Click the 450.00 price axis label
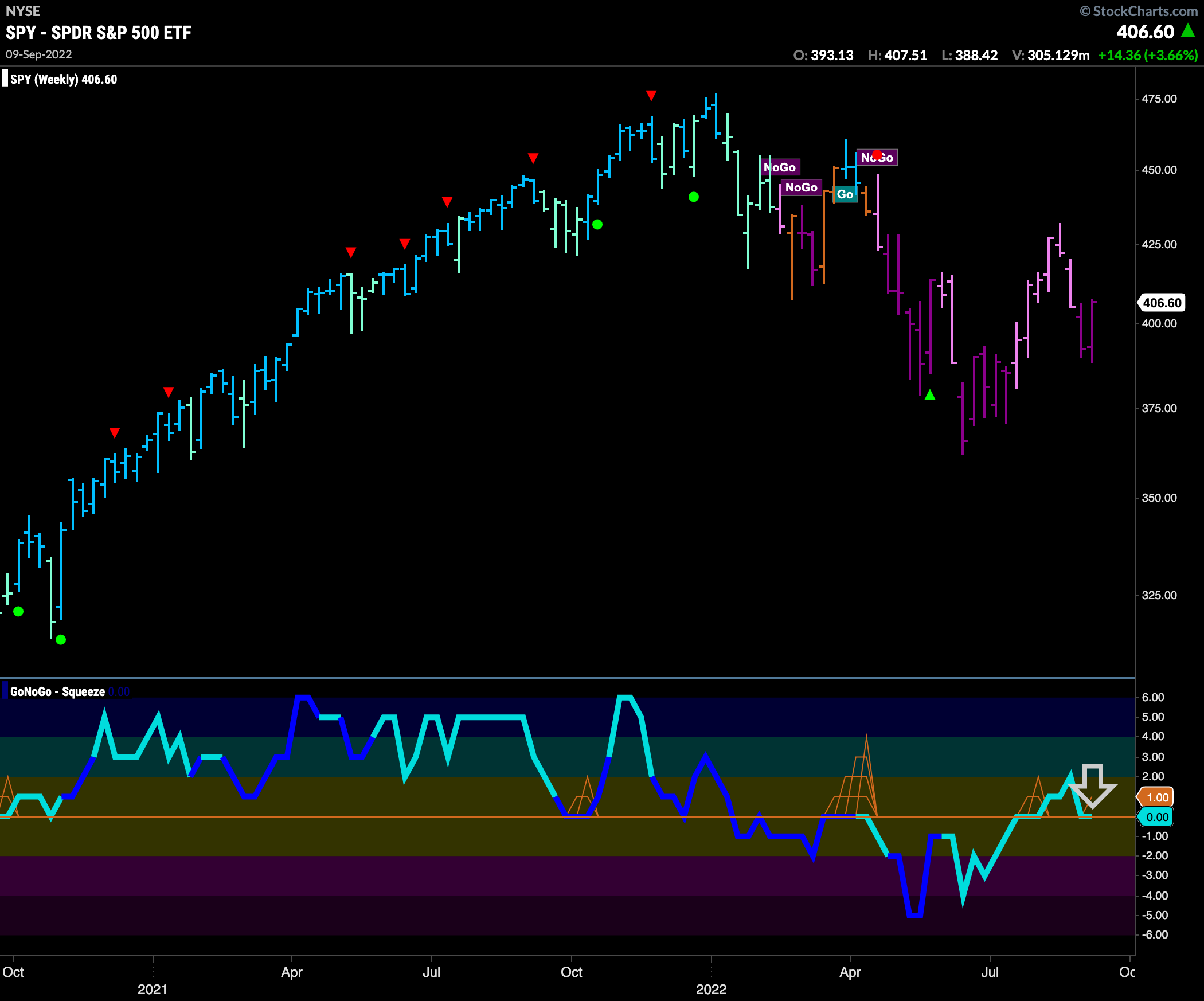 (1159, 170)
